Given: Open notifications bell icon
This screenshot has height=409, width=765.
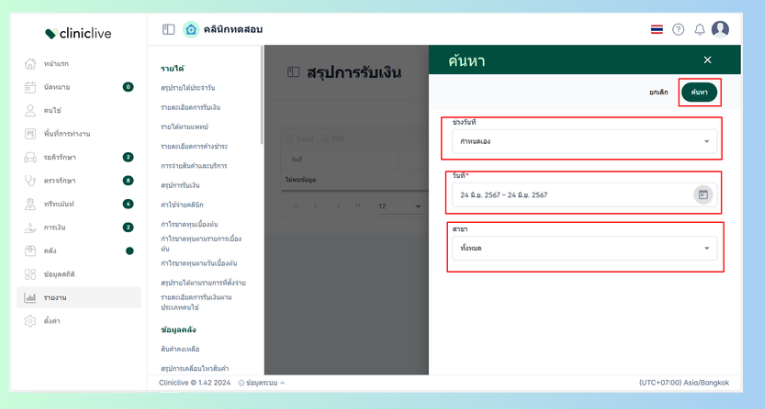Looking at the screenshot, I should (700, 30).
